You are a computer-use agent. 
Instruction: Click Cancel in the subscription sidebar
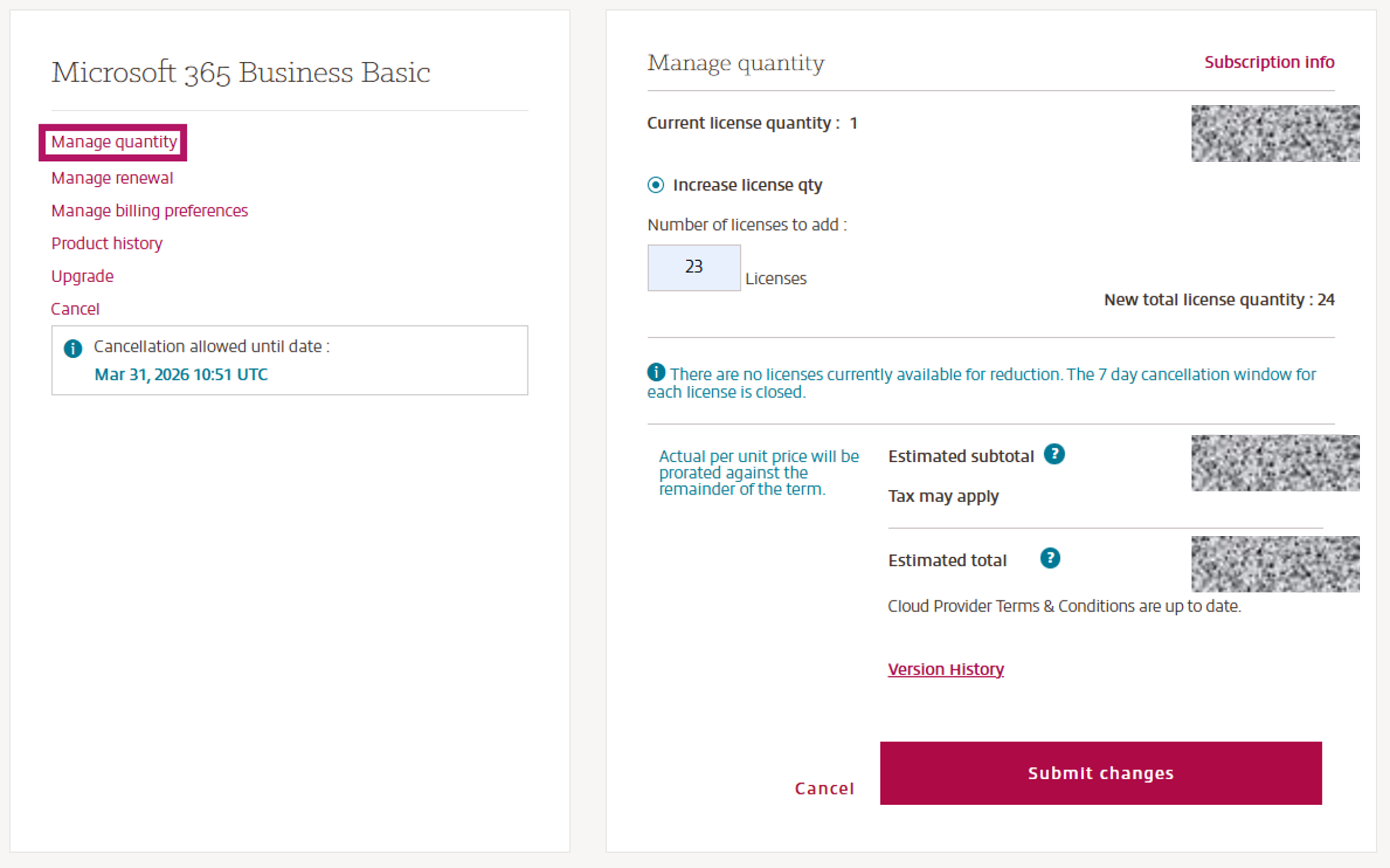[x=75, y=309]
